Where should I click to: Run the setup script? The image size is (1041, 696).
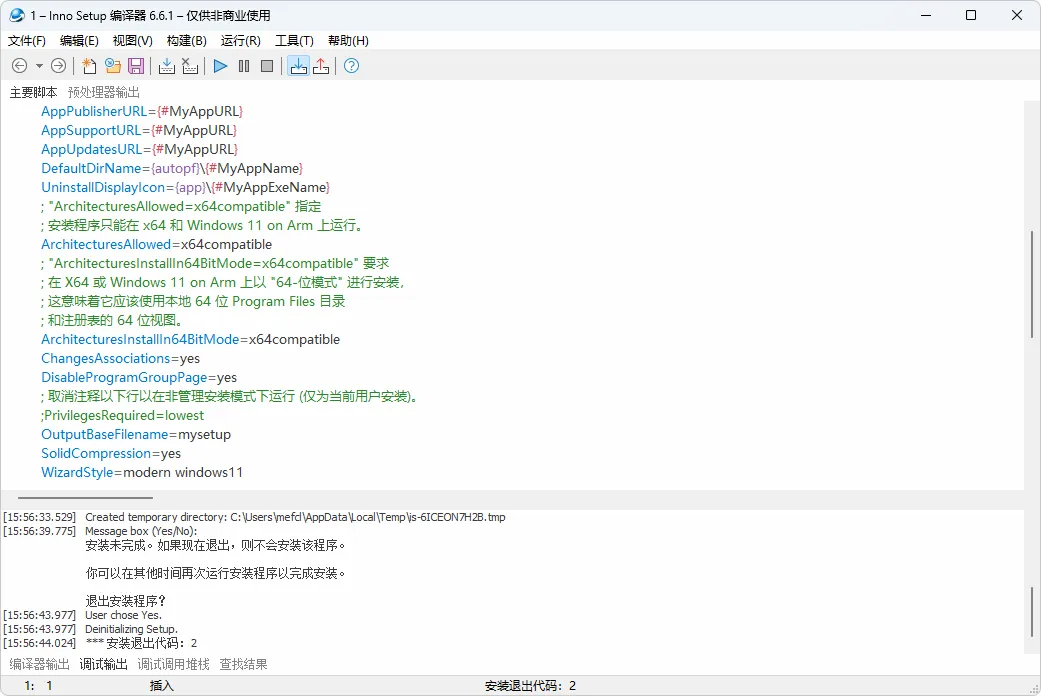pyautogui.click(x=219, y=66)
